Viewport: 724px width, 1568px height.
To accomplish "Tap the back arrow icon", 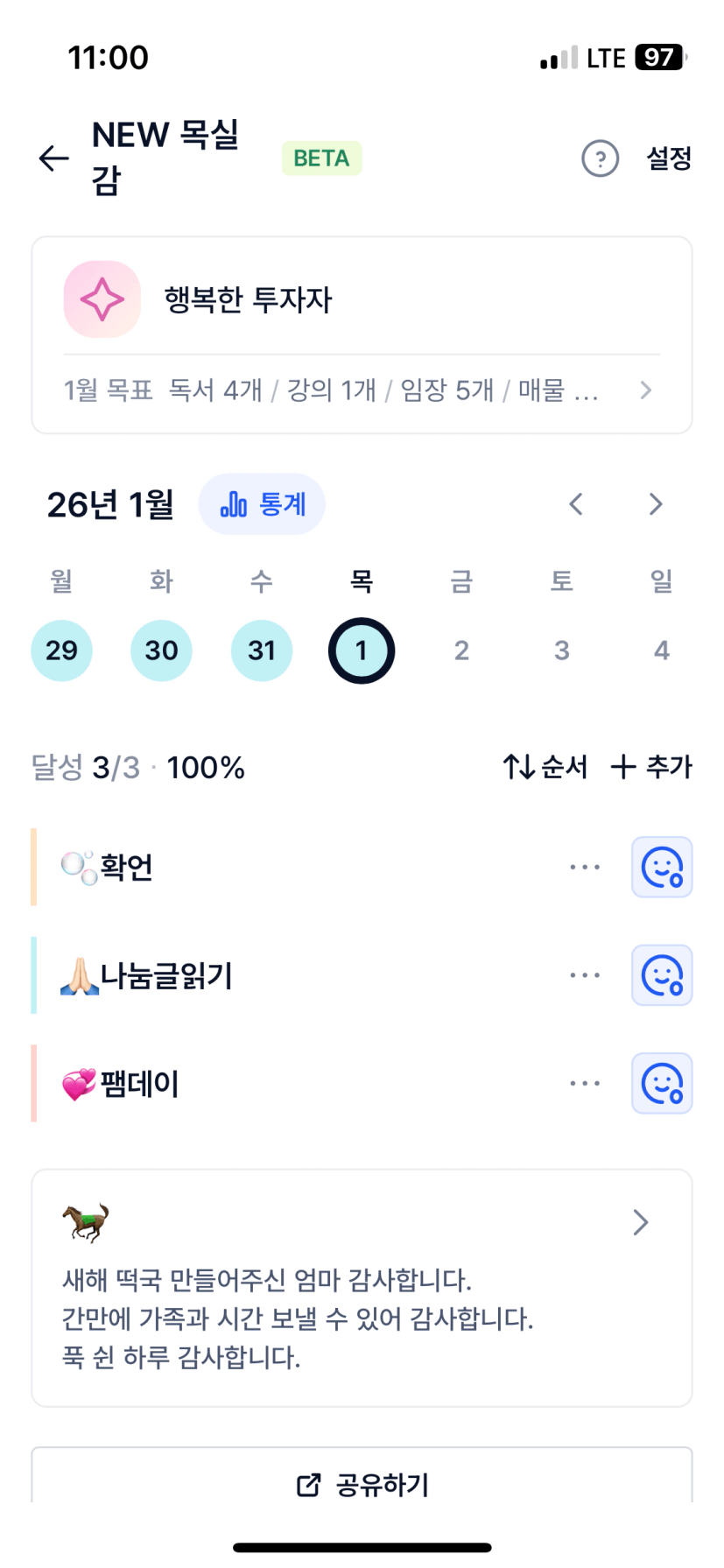I will (54, 158).
